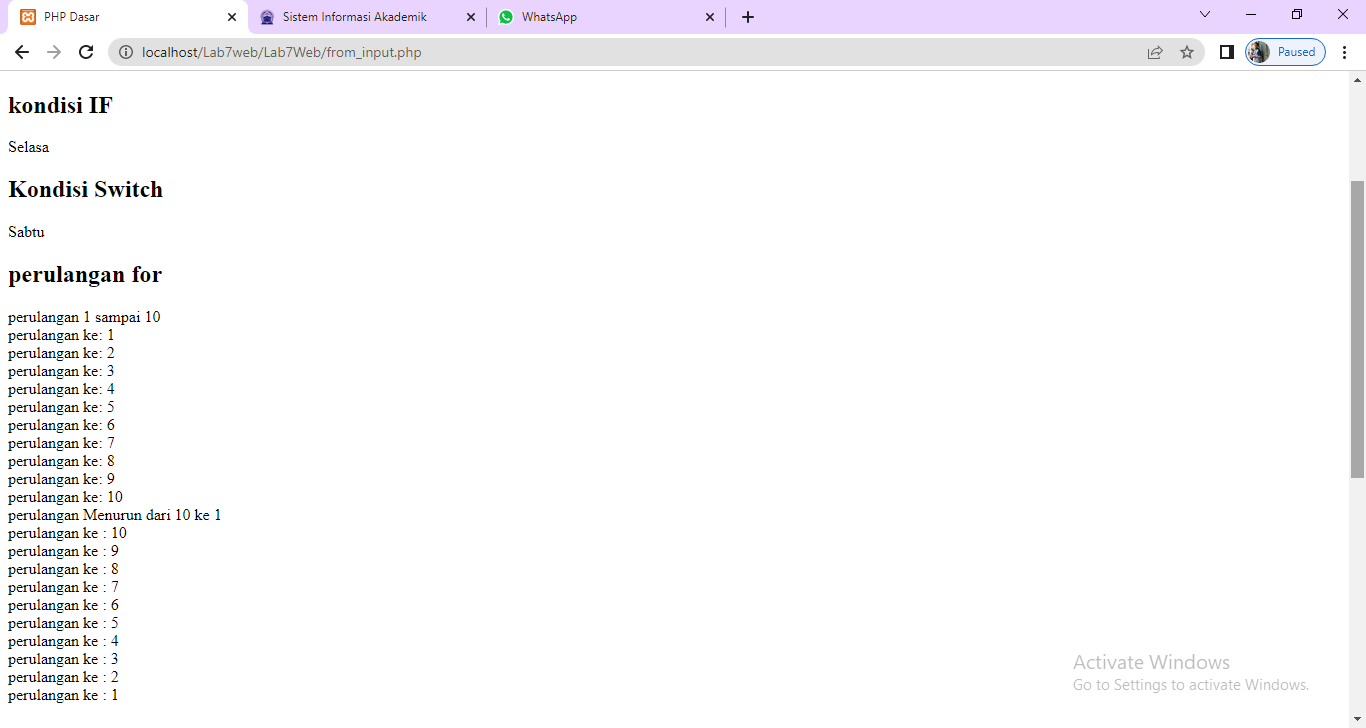Click the back navigation arrow
Screen dimensions: 1366x728
point(22,51)
